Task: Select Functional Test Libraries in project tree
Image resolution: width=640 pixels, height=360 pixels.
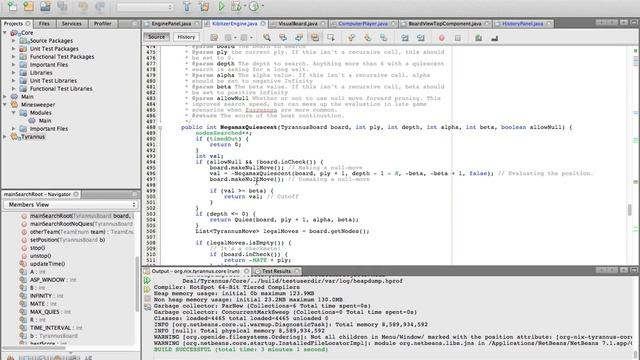Action: pos(61,89)
